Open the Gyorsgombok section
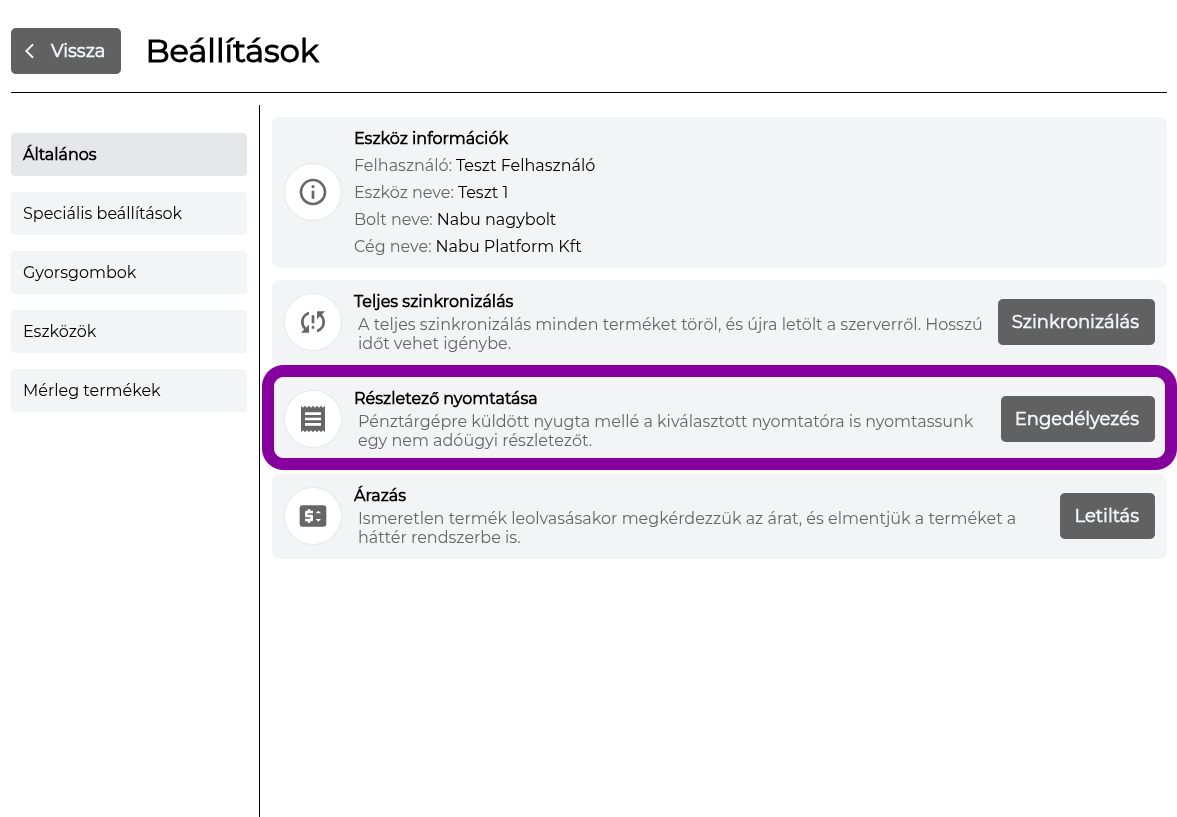Viewport: 1177px width, 817px height. point(129,273)
